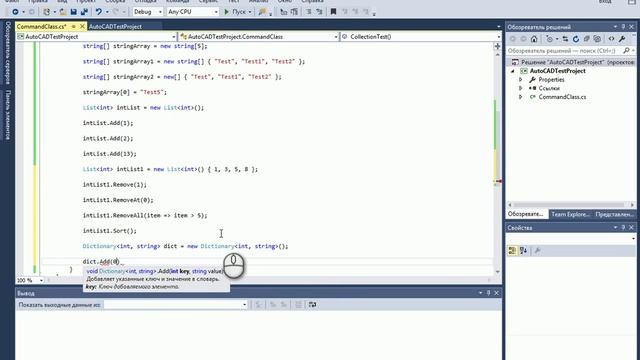This screenshot has width=640, height=360.
Task: Click the Refresh icon in Solution Explorer
Action: pyautogui.click(x=576, y=39)
